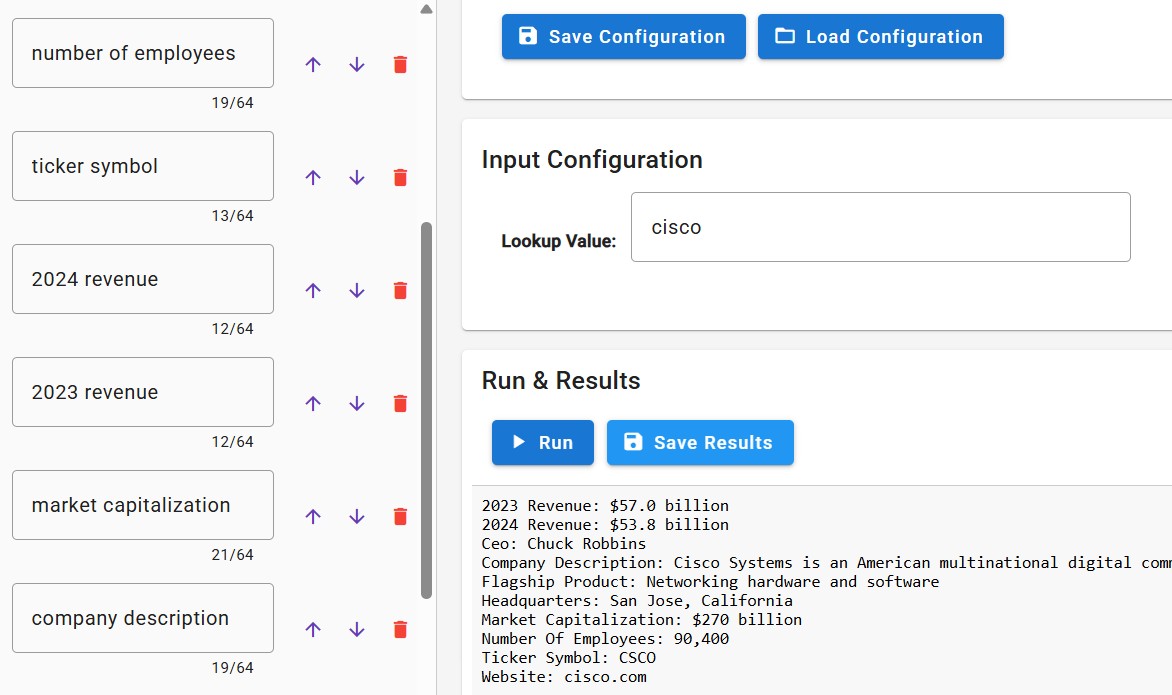1172x695 pixels.
Task: Delete the "2024 revenue" field
Action: pyautogui.click(x=399, y=290)
